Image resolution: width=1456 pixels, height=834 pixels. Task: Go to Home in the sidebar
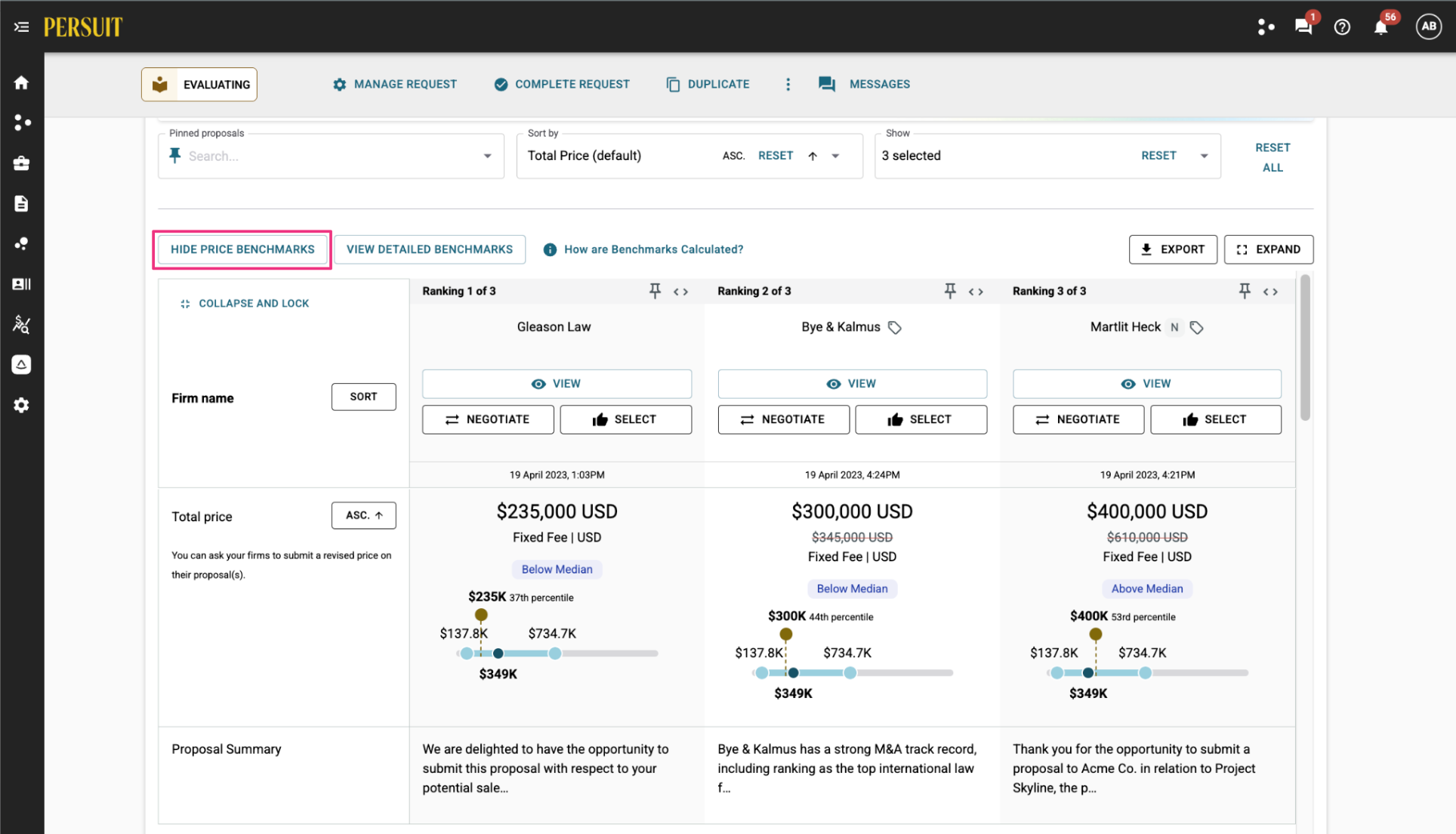(x=21, y=82)
